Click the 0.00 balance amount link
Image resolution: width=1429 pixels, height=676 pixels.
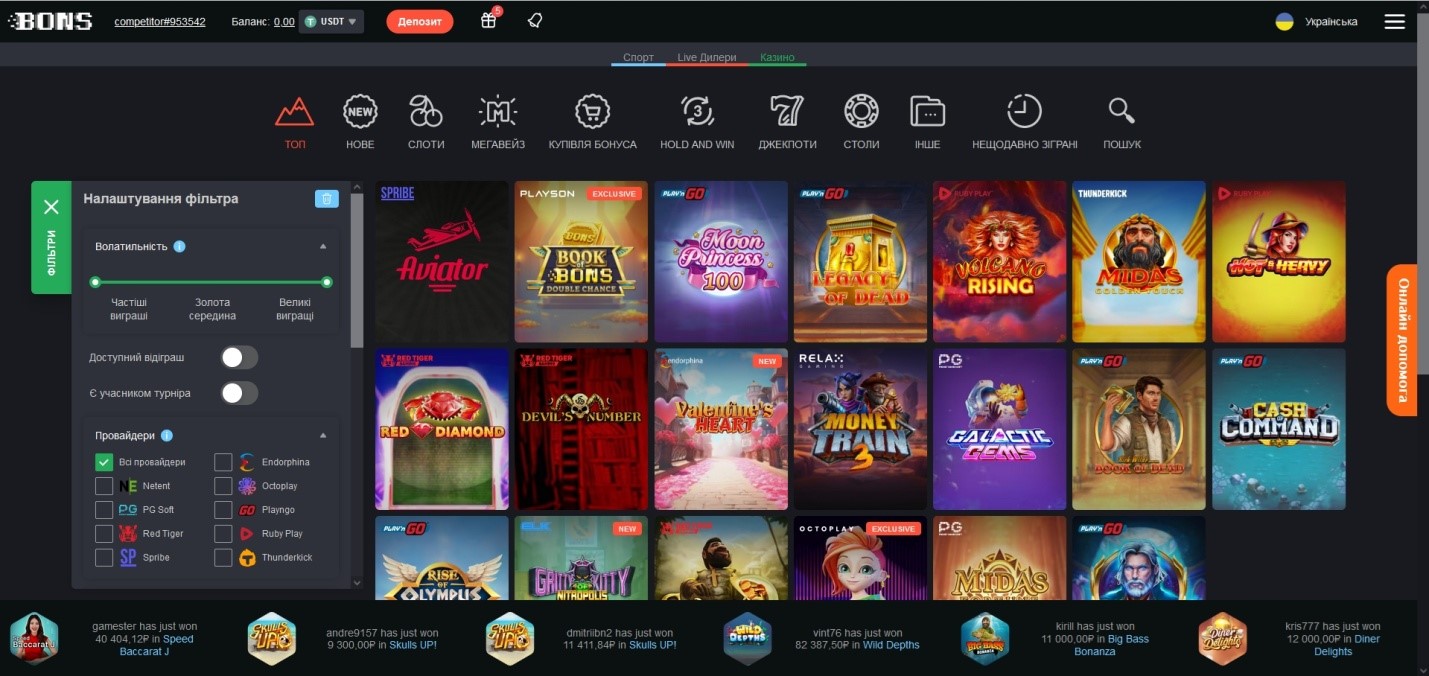coord(284,22)
